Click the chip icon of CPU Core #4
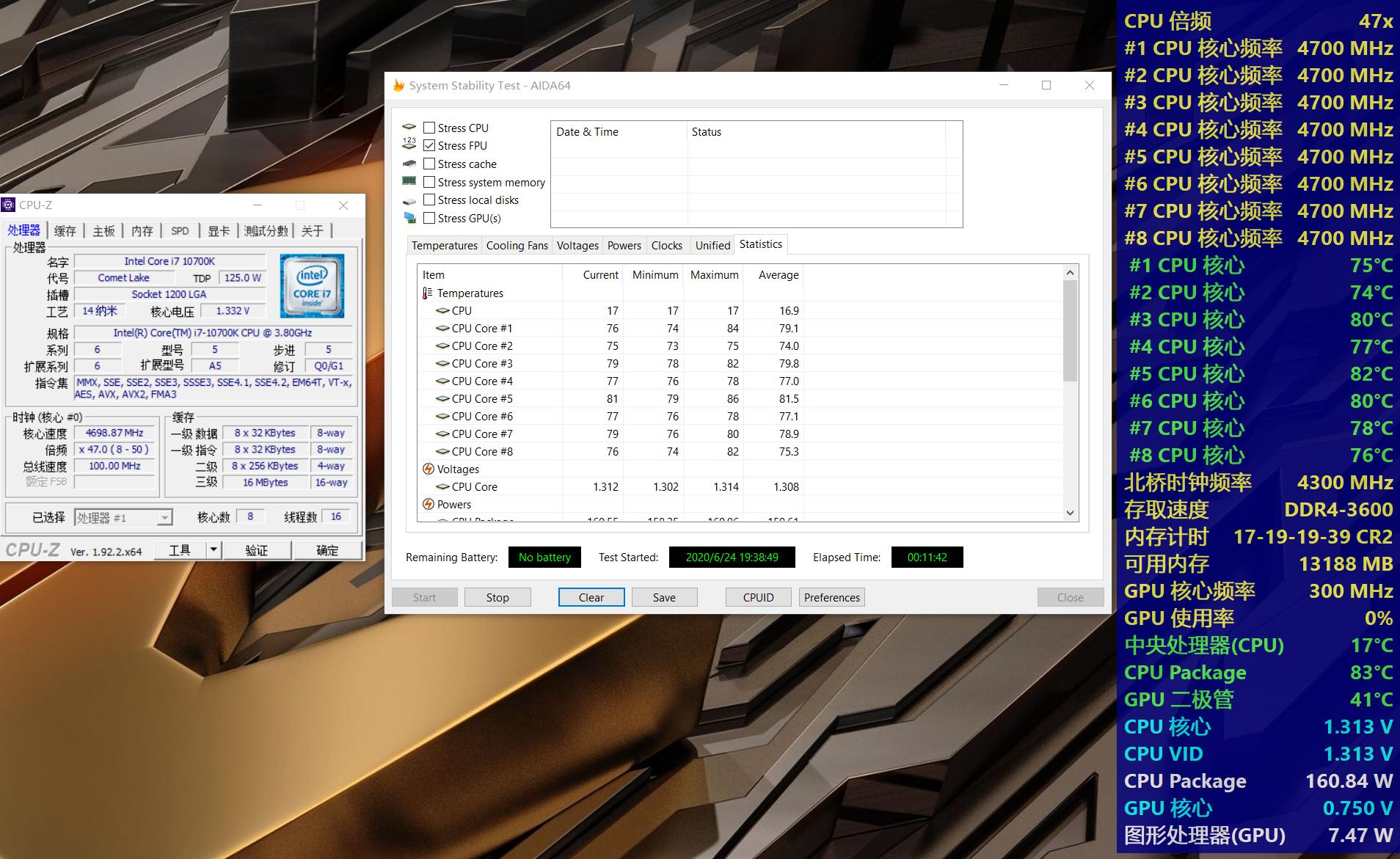This screenshot has height=859, width=1400. coord(442,381)
